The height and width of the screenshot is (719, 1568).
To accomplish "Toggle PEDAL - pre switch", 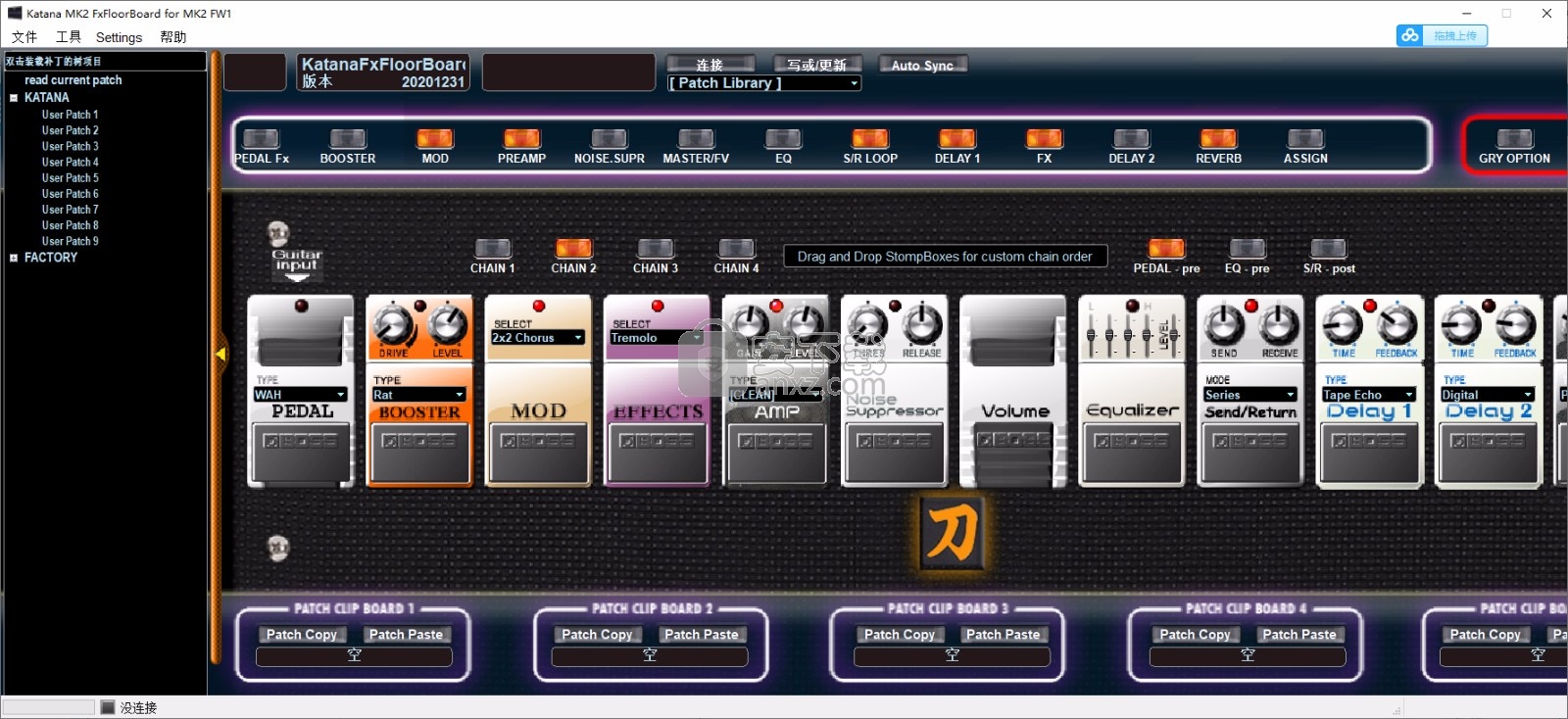I will (1166, 249).
